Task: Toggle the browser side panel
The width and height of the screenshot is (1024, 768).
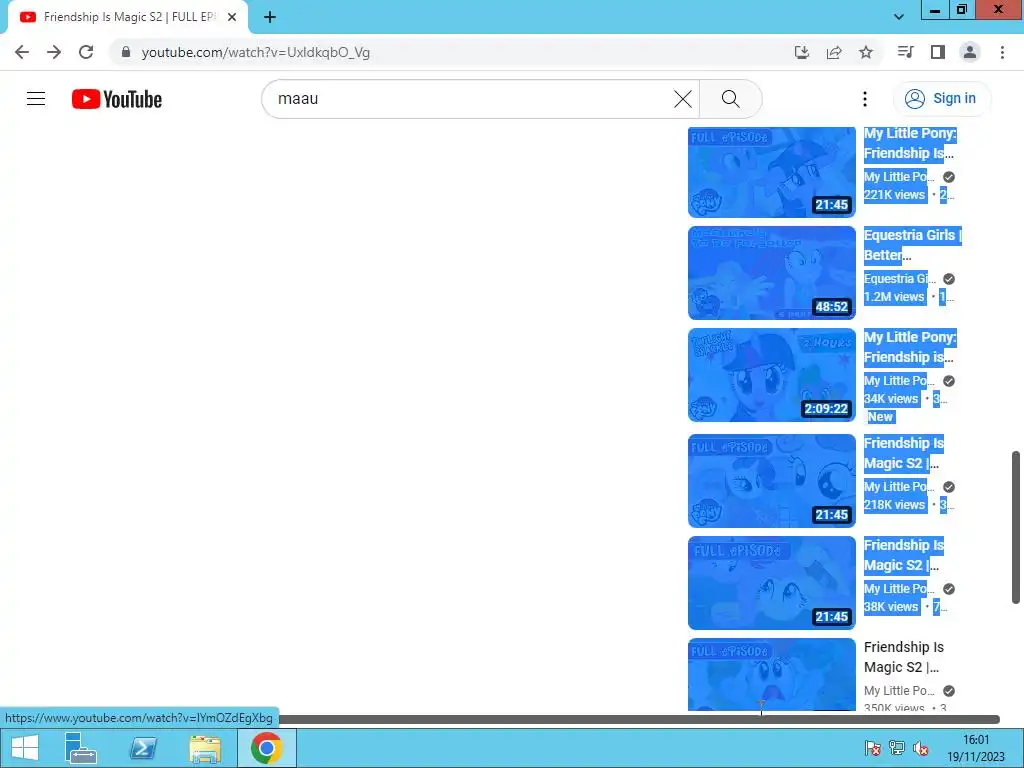Action: [938, 52]
